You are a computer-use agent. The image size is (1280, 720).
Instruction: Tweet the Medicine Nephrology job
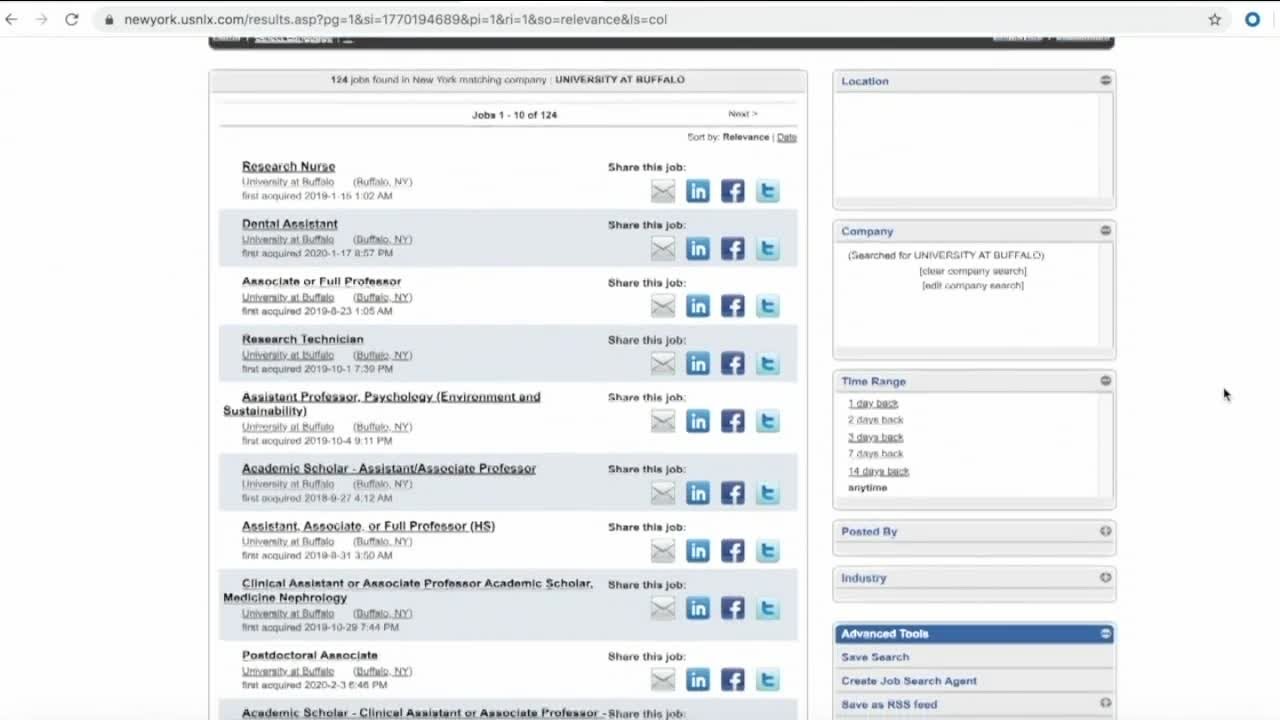768,609
